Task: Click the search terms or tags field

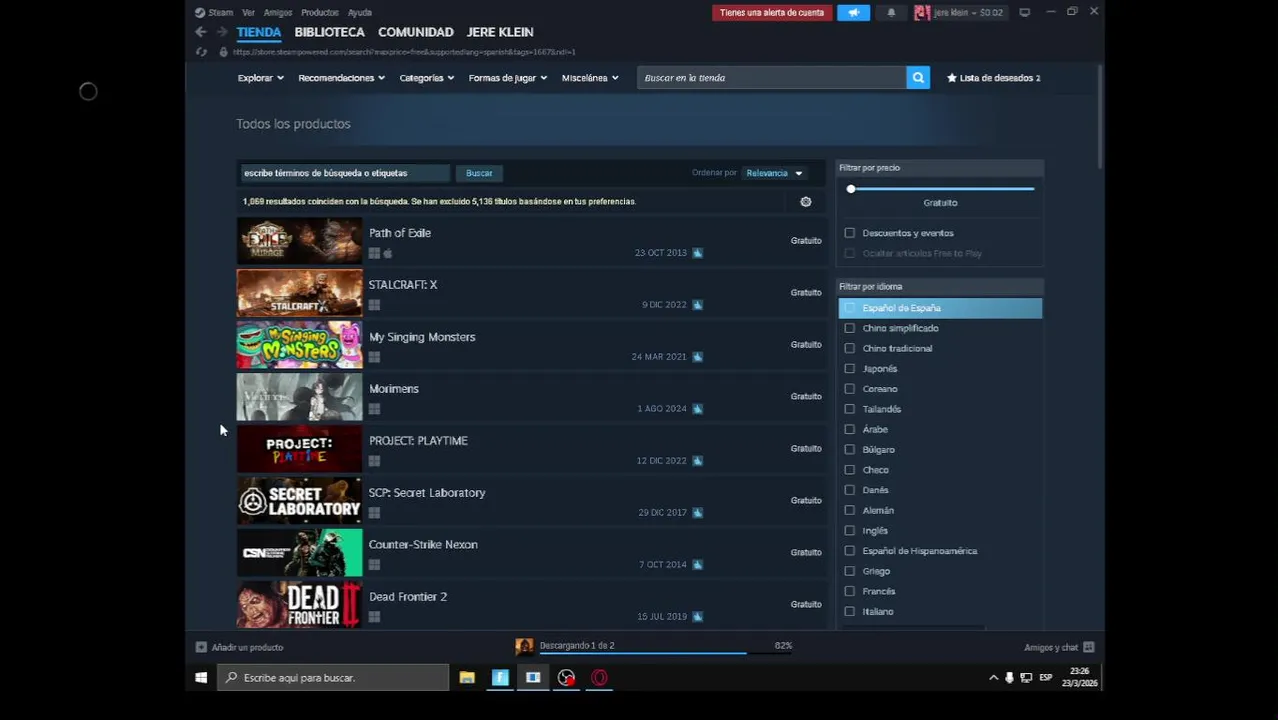Action: pyautogui.click(x=345, y=173)
